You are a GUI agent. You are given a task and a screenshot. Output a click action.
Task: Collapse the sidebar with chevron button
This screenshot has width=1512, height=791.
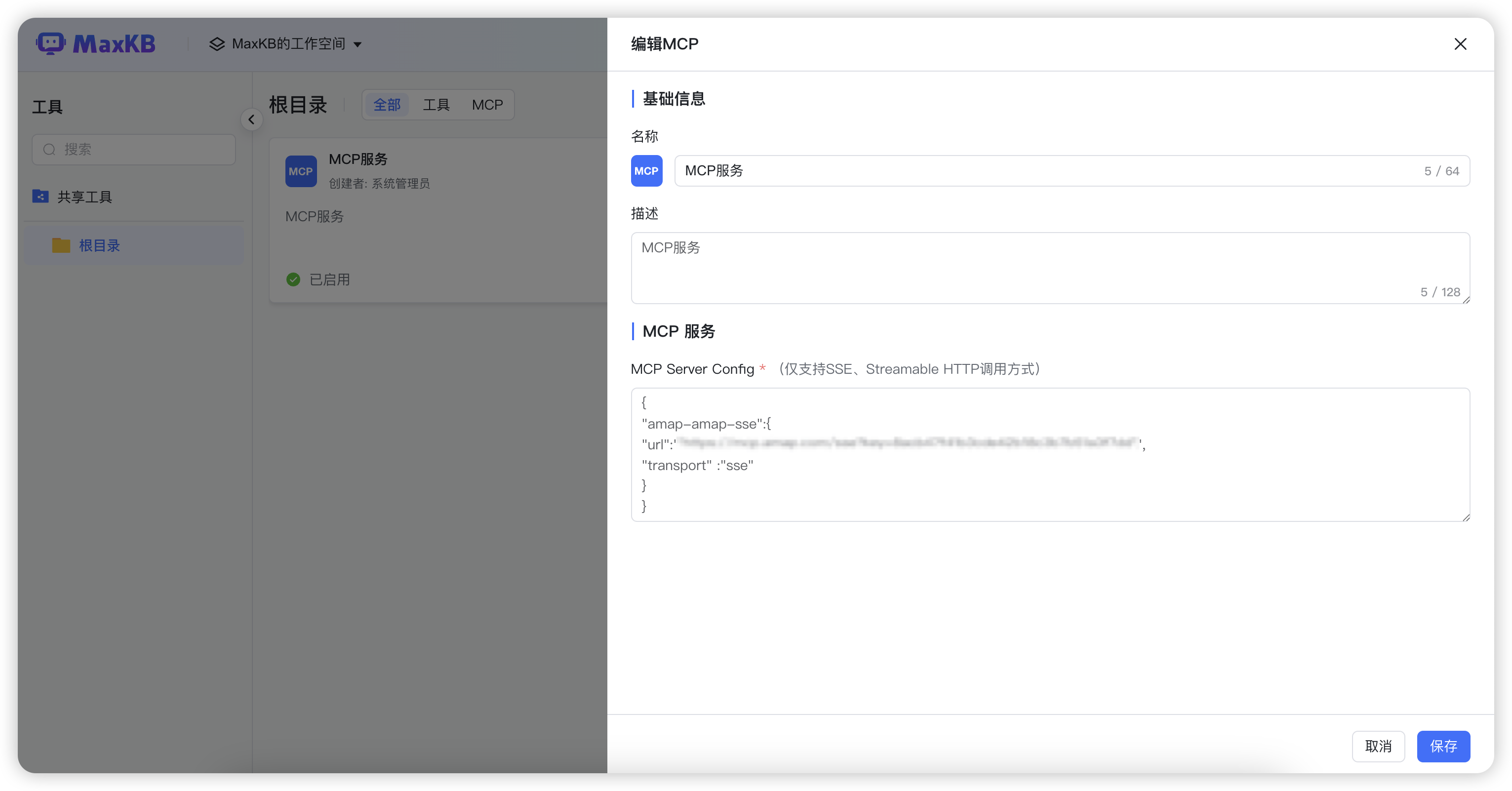pyautogui.click(x=251, y=119)
